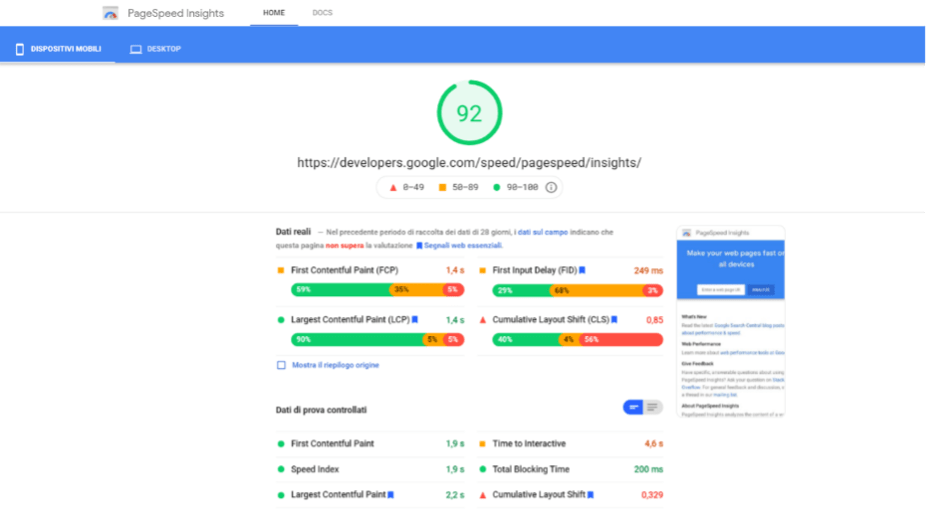This screenshot has height=519, width=935.
Task: Click the page screenshot thumbnail
Action: point(730,322)
